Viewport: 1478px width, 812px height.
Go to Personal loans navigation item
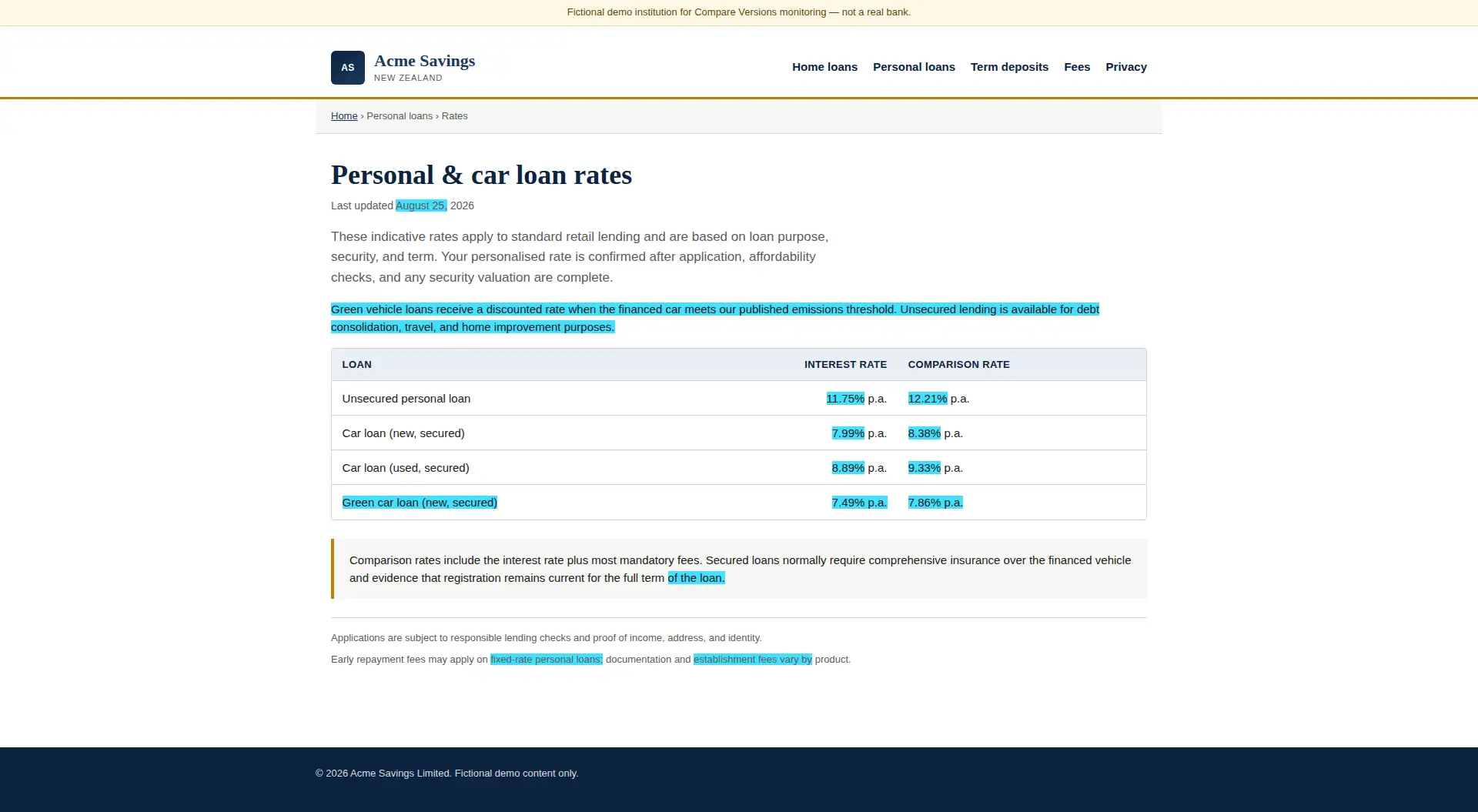coord(914,67)
